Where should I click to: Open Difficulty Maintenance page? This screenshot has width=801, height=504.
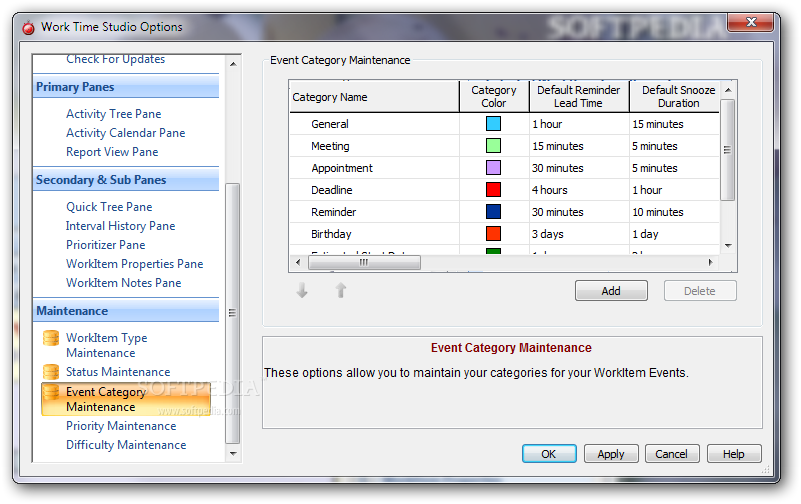[126, 445]
